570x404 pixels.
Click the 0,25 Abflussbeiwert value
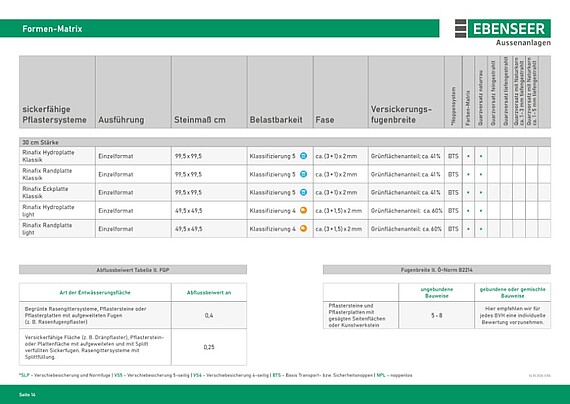(x=209, y=347)
